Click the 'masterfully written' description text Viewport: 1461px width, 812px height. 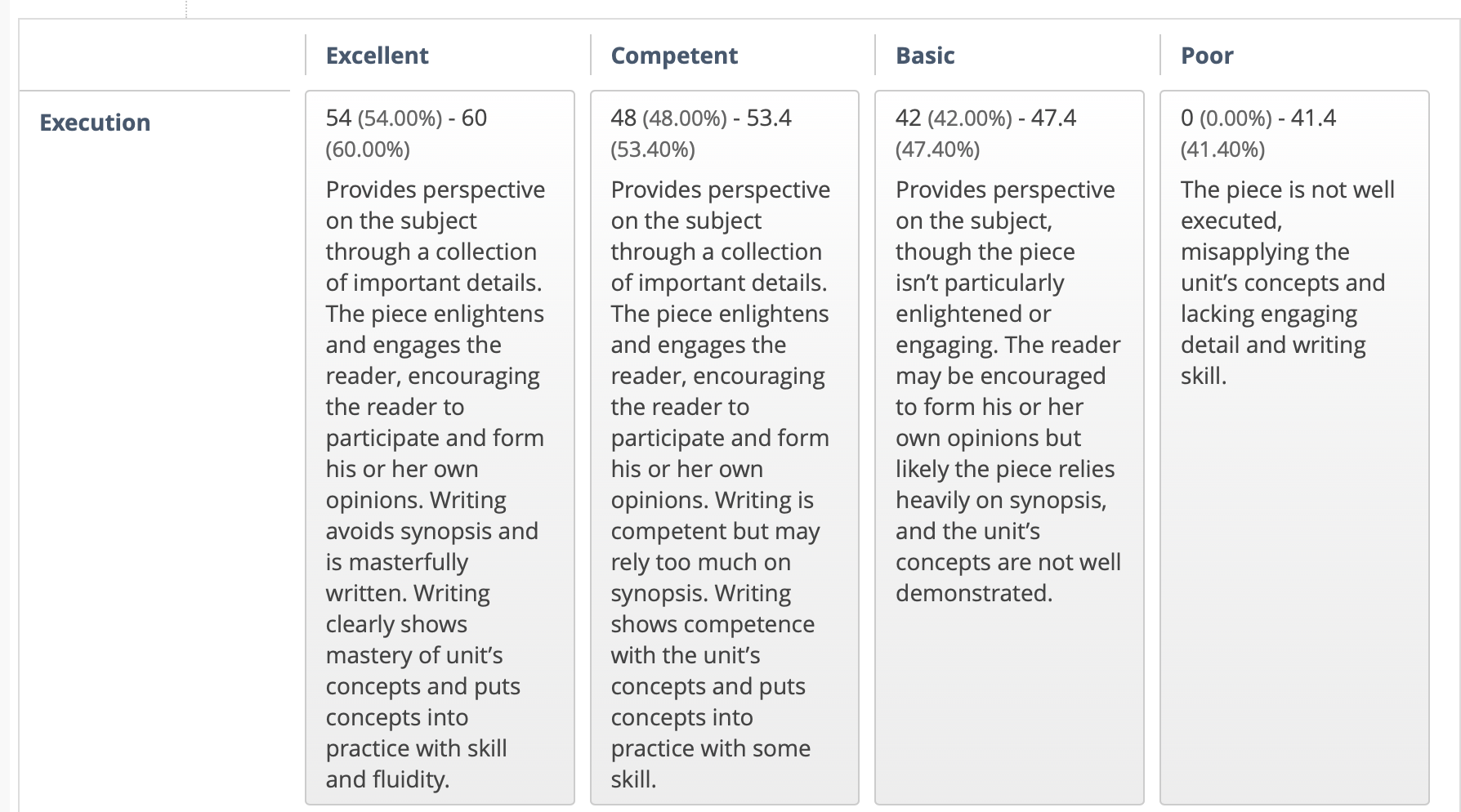tap(409, 578)
